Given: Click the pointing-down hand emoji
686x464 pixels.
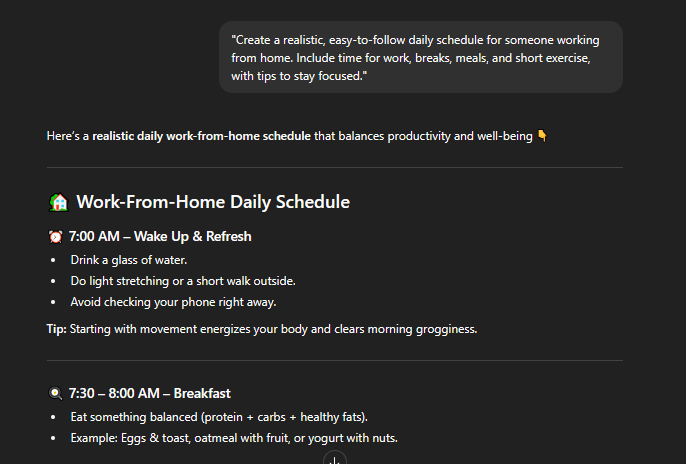Looking at the screenshot, I should click(x=542, y=136).
